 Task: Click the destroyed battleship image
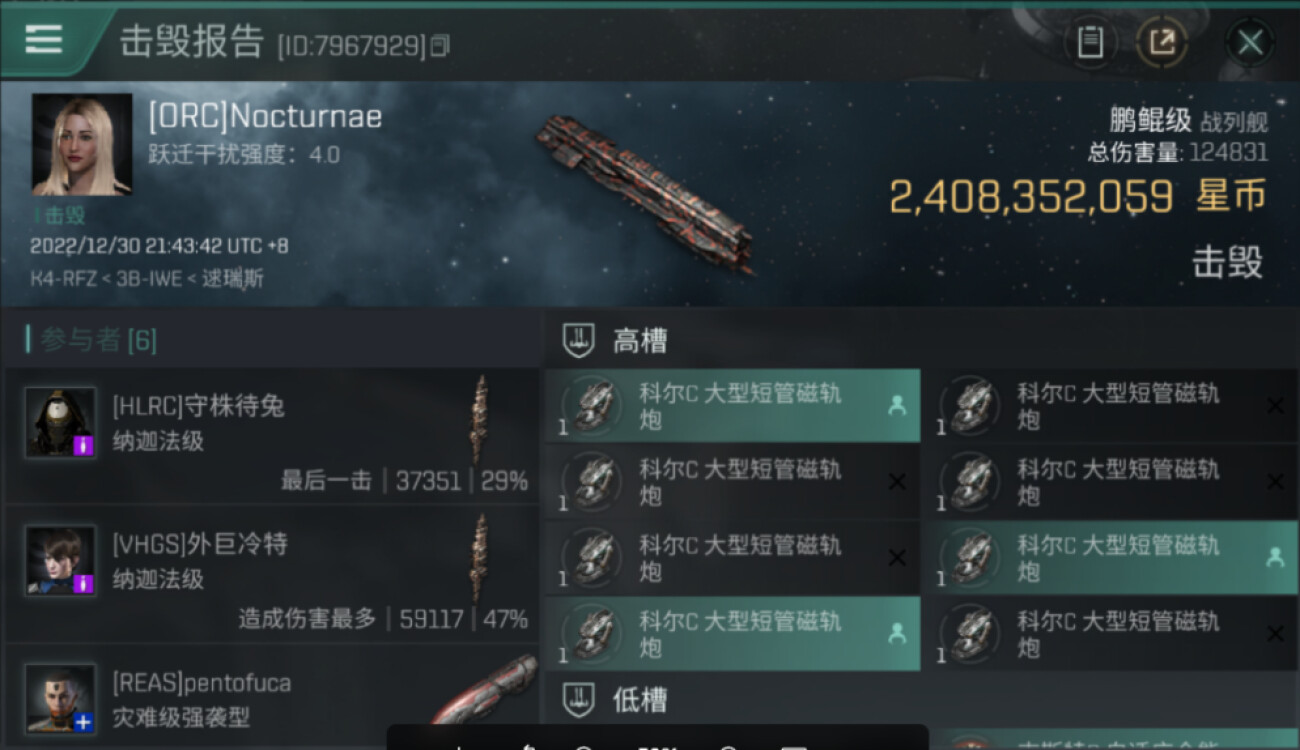coord(647,193)
